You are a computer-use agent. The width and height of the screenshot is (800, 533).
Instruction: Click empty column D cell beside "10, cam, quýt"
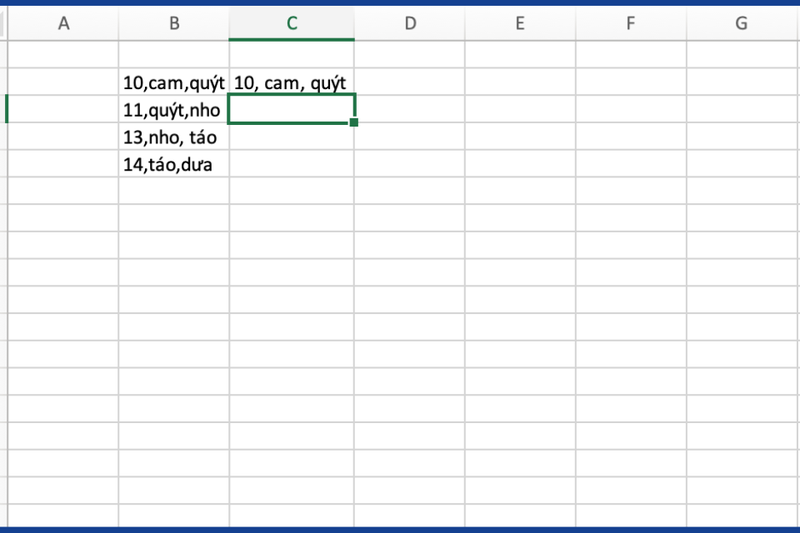click(410, 82)
